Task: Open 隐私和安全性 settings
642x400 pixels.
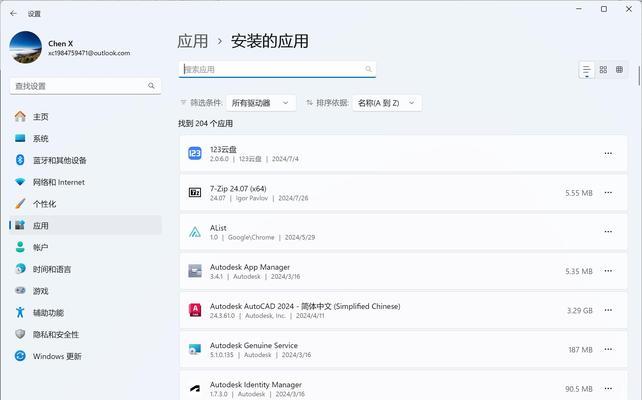Action: (85, 334)
